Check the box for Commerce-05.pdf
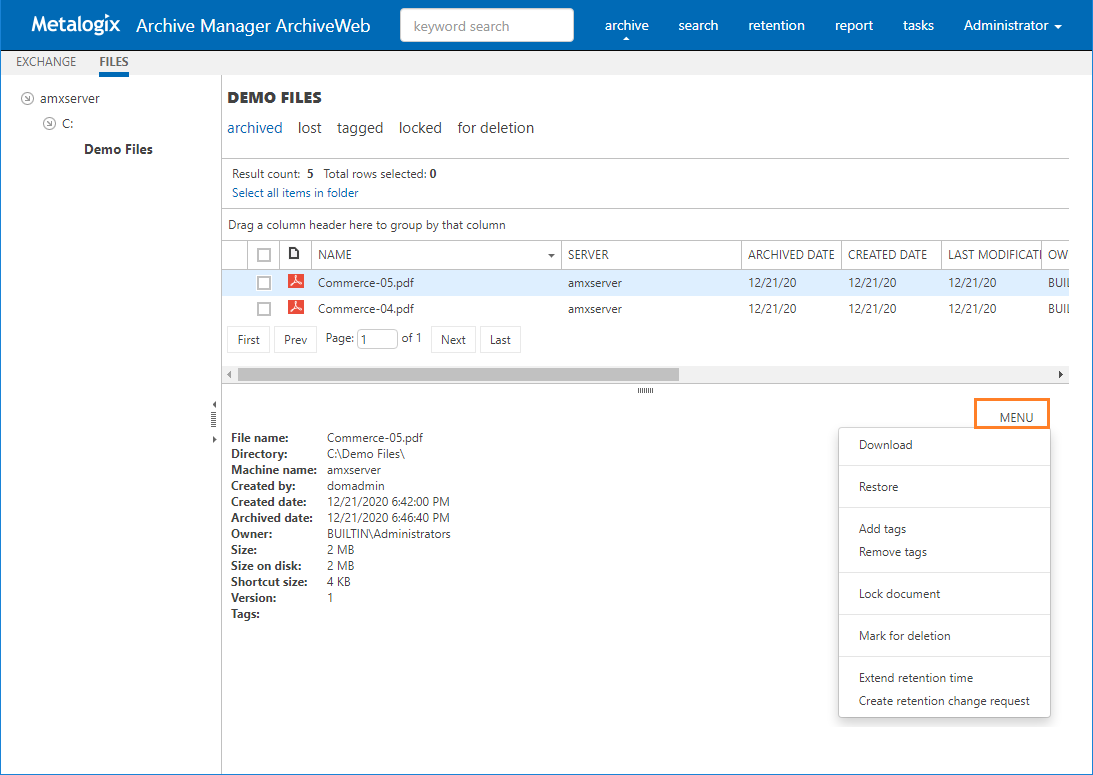Viewport: 1093px width, 775px height. tap(264, 283)
